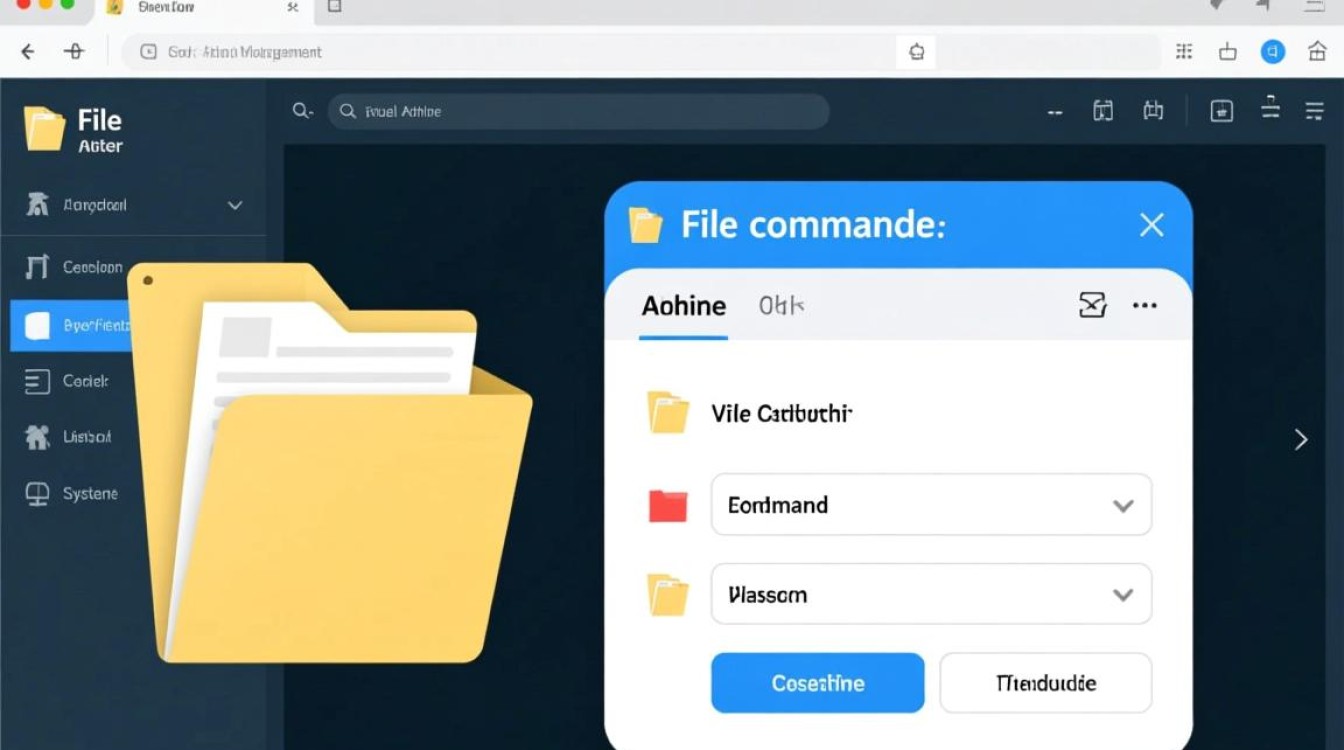The height and width of the screenshot is (750, 1344).
Task: Switch to the Aohine tab
Action: tap(684, 306)
